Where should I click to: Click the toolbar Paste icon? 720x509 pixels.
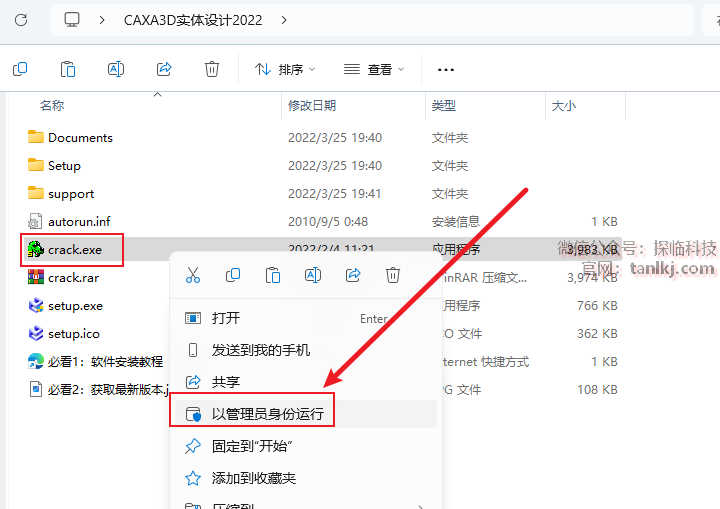(x=68, y=69)
